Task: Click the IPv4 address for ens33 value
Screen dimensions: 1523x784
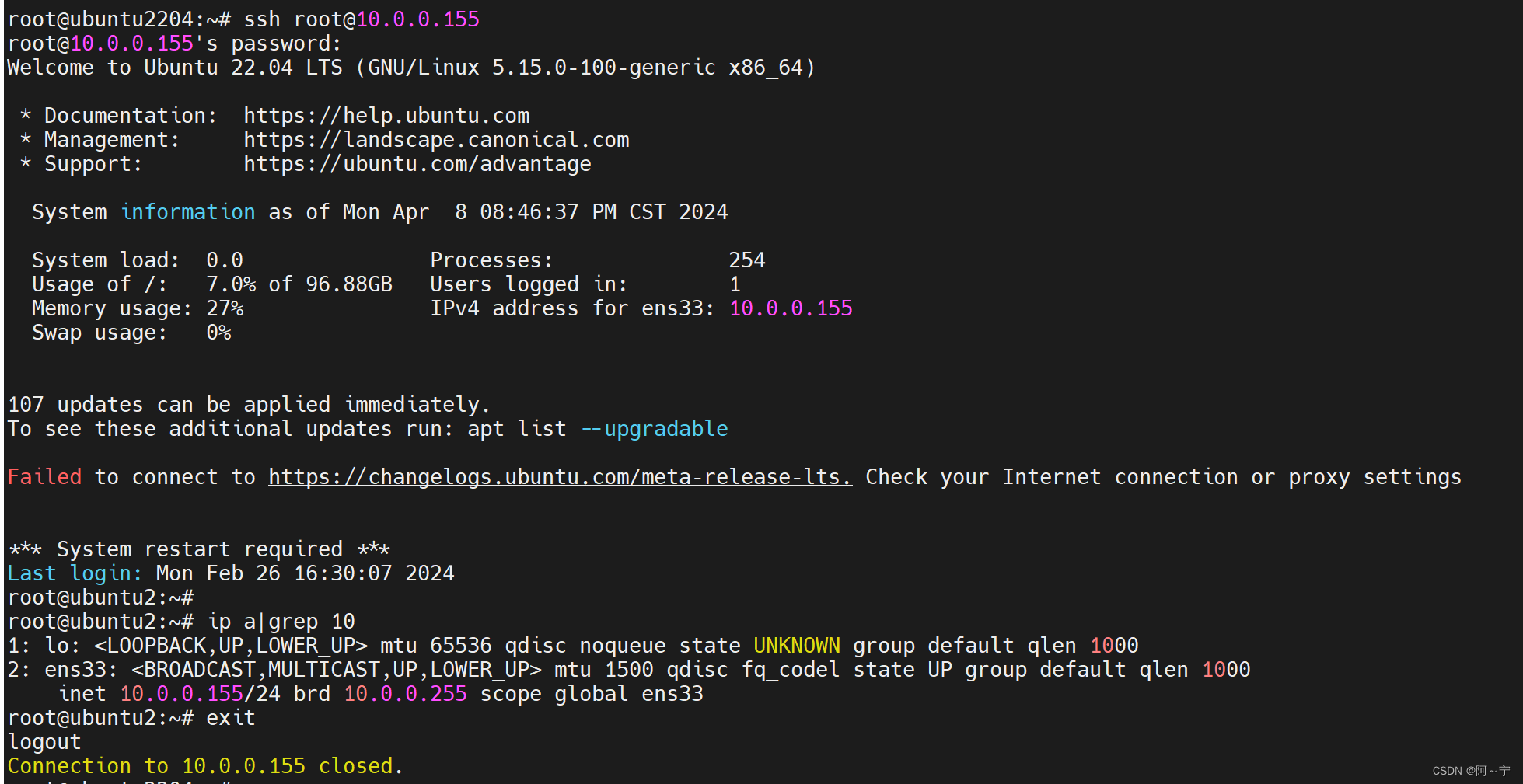Action: [x=790, y=308]
